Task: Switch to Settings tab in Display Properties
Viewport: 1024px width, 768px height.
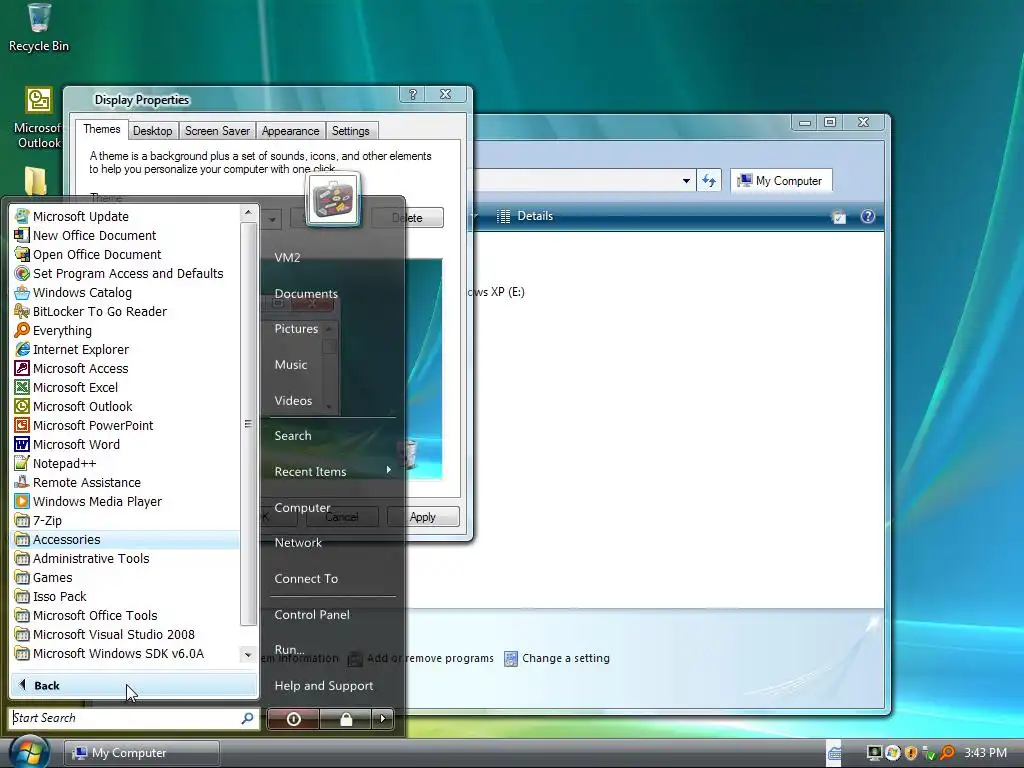Action: click(351, 131)
